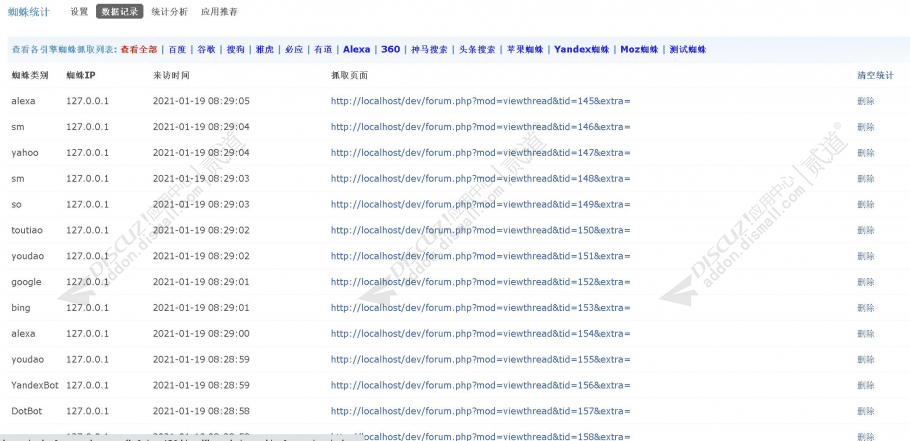Viewport: 910px width, 441px height.
Task: Delete the DotBot record row
Action: 866,411
